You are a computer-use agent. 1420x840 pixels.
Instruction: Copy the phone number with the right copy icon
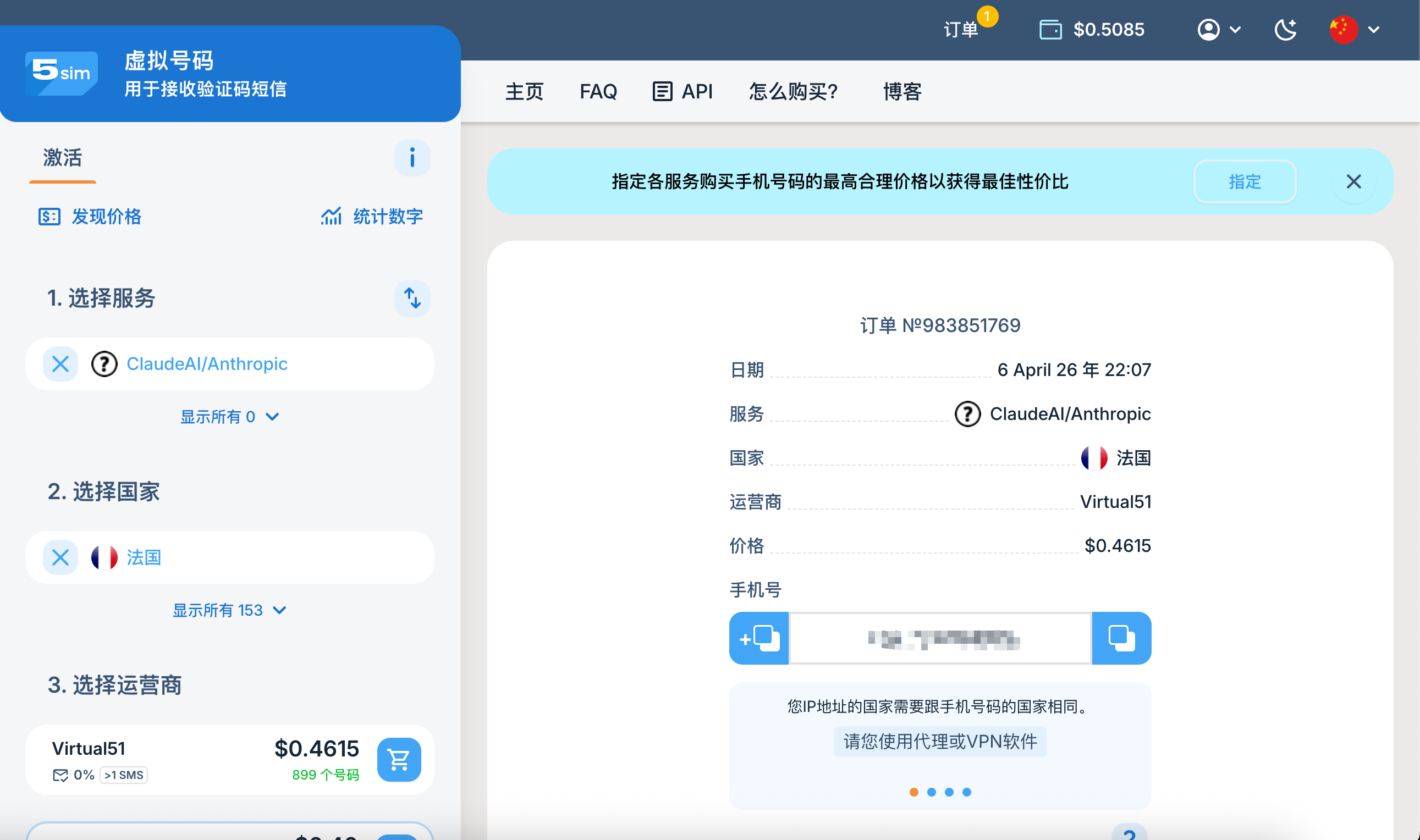(1120, 638)
